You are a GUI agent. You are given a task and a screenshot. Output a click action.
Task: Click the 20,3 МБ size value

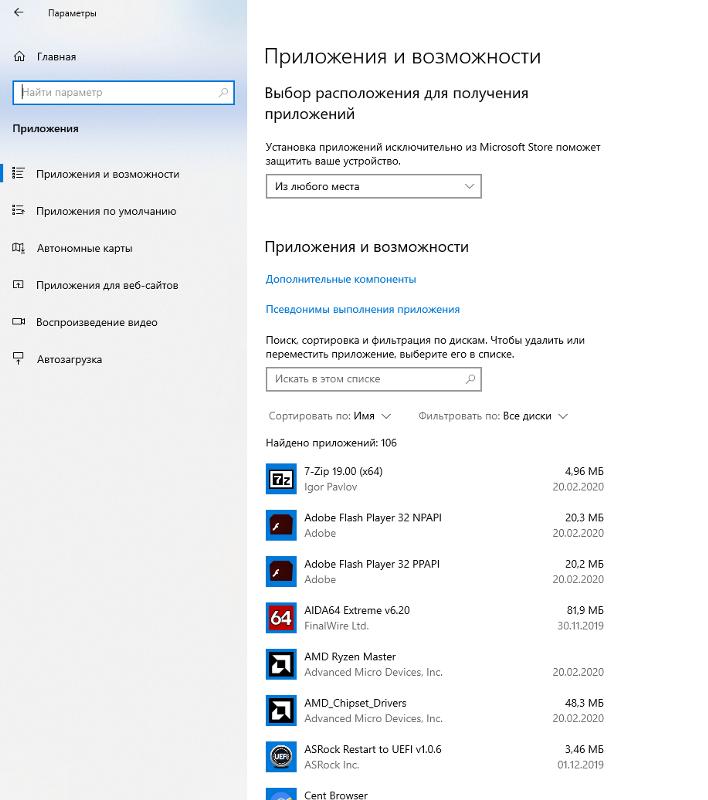click(x=584, y=517)
